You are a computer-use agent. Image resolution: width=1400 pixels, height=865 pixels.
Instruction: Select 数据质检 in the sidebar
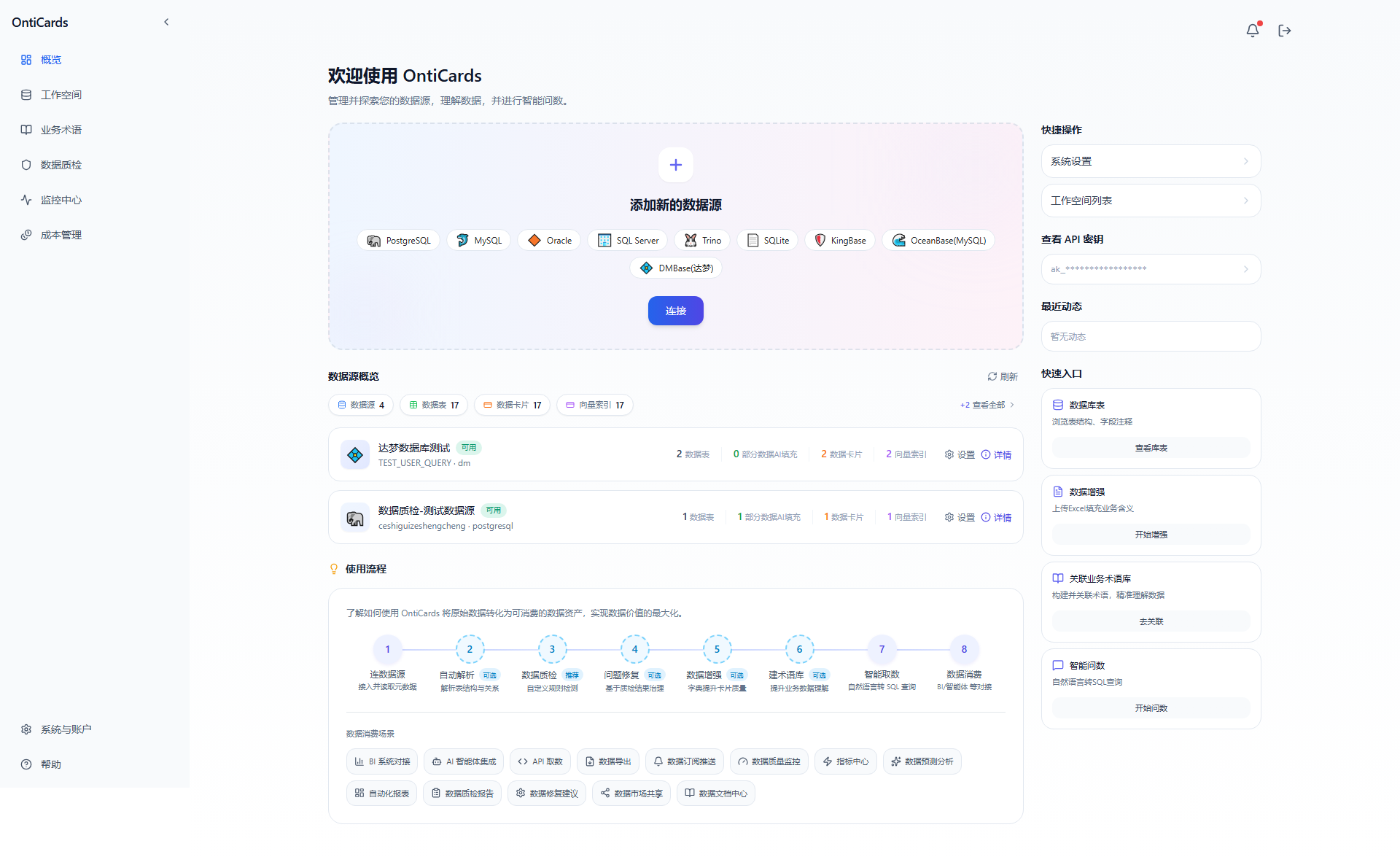[95, 165]
